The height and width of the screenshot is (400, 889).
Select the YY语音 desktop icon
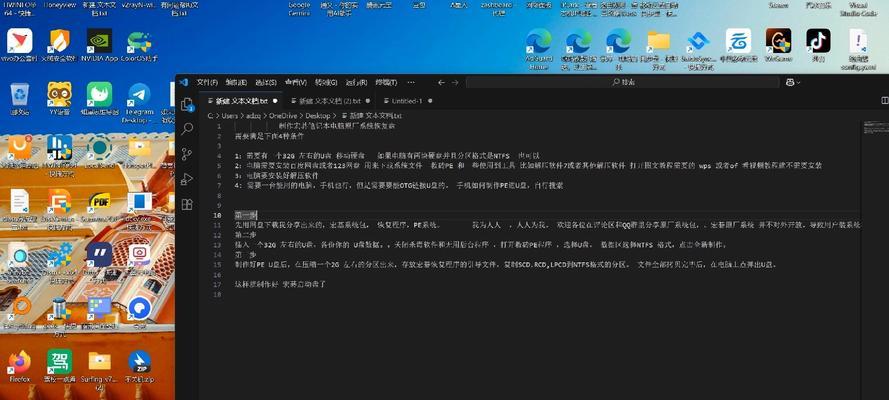(60, 99)
